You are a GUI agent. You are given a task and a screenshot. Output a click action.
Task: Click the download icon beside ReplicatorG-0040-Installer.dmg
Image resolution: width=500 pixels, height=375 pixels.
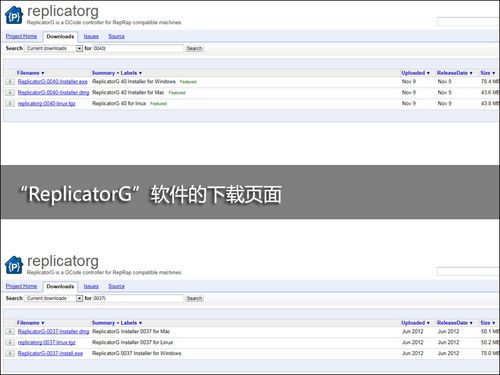[10, 93]
